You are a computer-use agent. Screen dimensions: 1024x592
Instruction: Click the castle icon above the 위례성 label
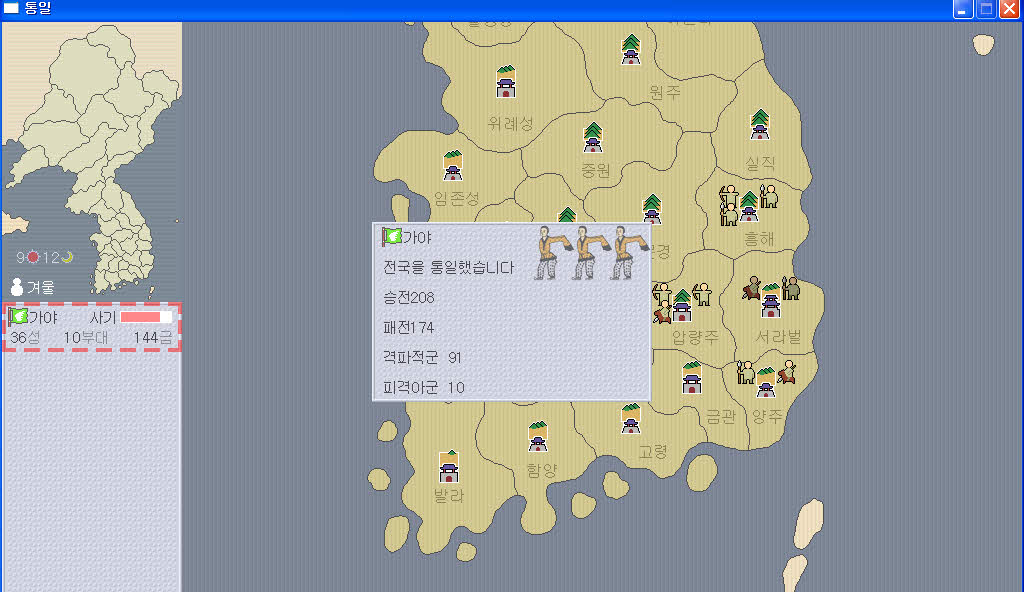point(506,82)
